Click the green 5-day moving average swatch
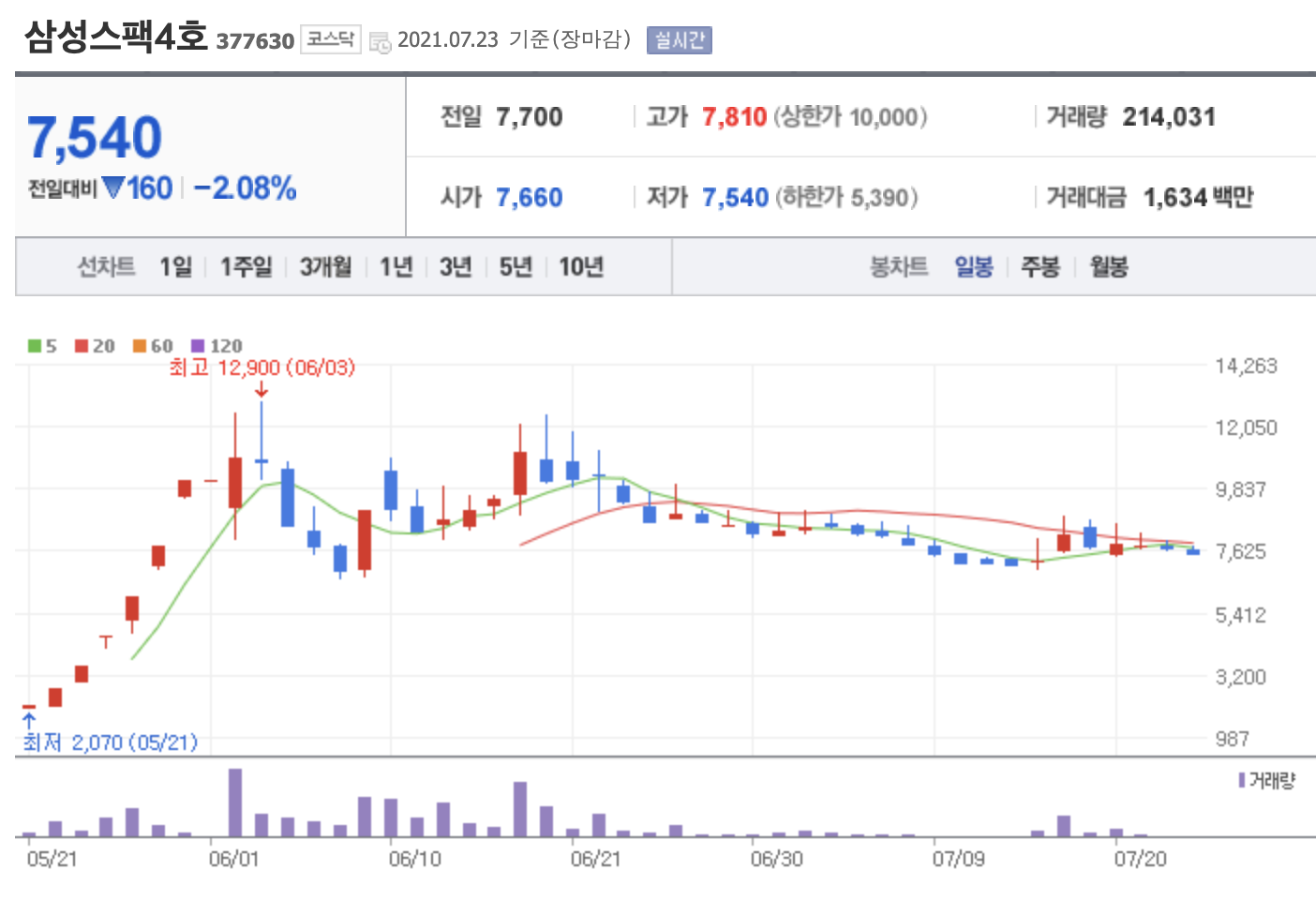Image resolution: width=1316 pixels, height=900 pixels. click(x=35, y=346)
